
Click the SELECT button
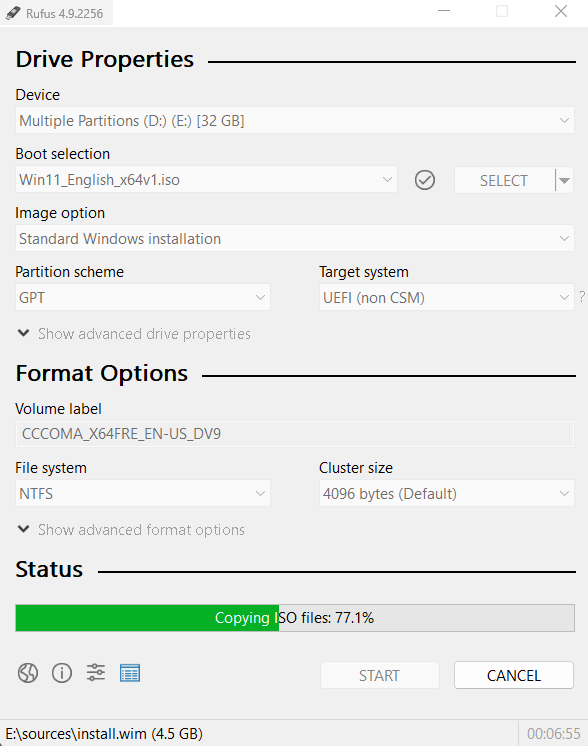[504, 180]
